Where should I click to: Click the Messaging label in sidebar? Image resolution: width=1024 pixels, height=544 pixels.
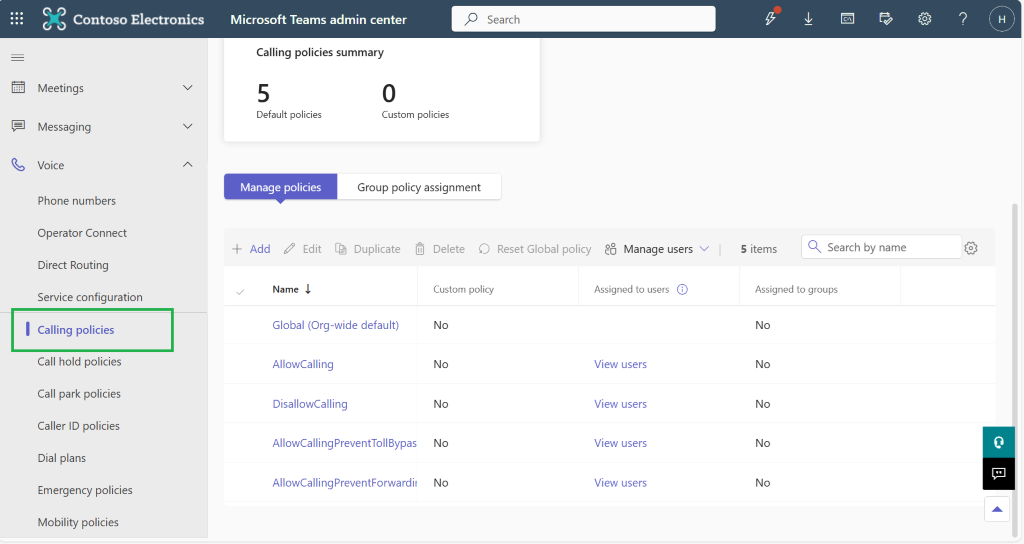click(x=64, y=127)
